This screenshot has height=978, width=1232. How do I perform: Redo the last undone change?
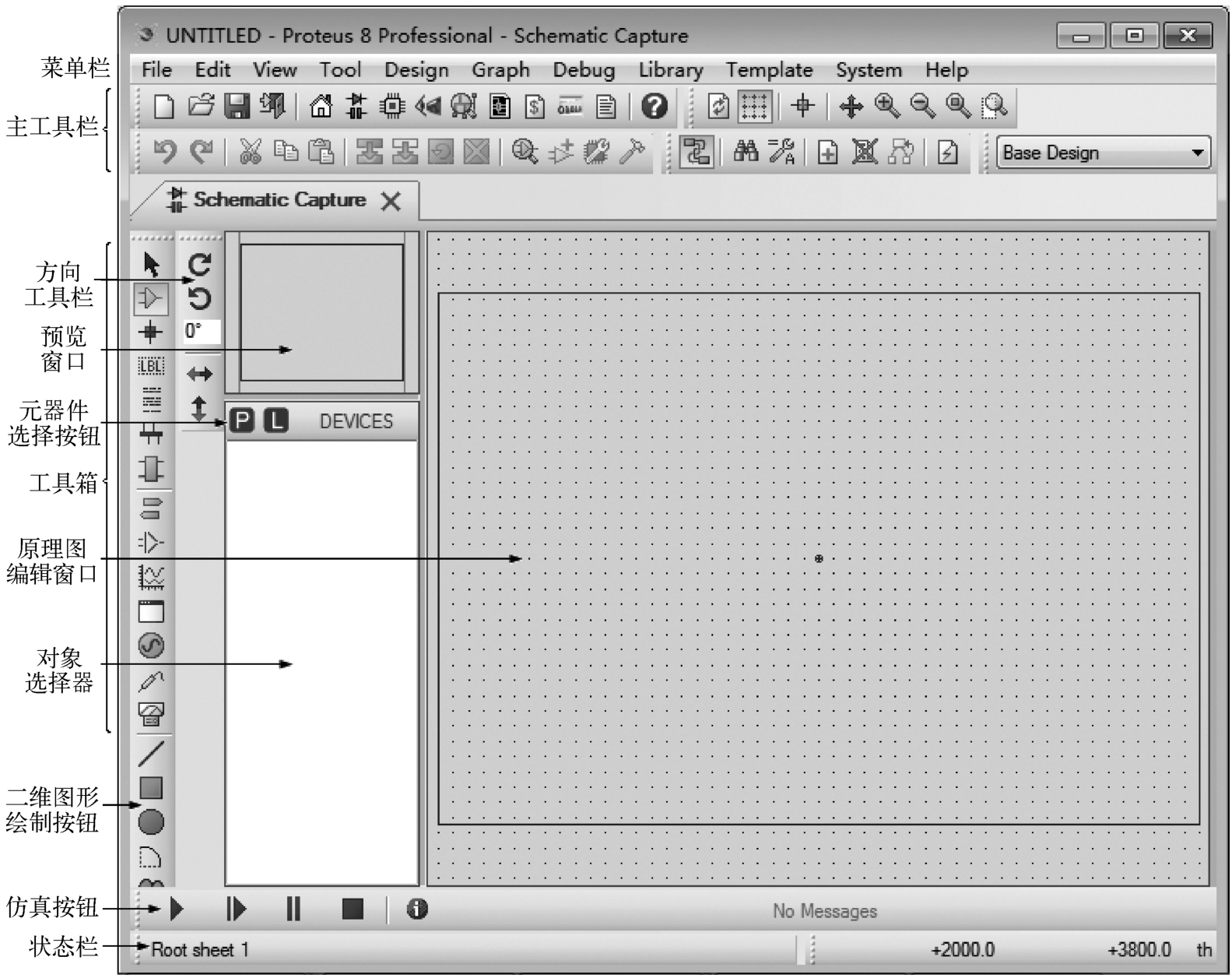[201, 152]
